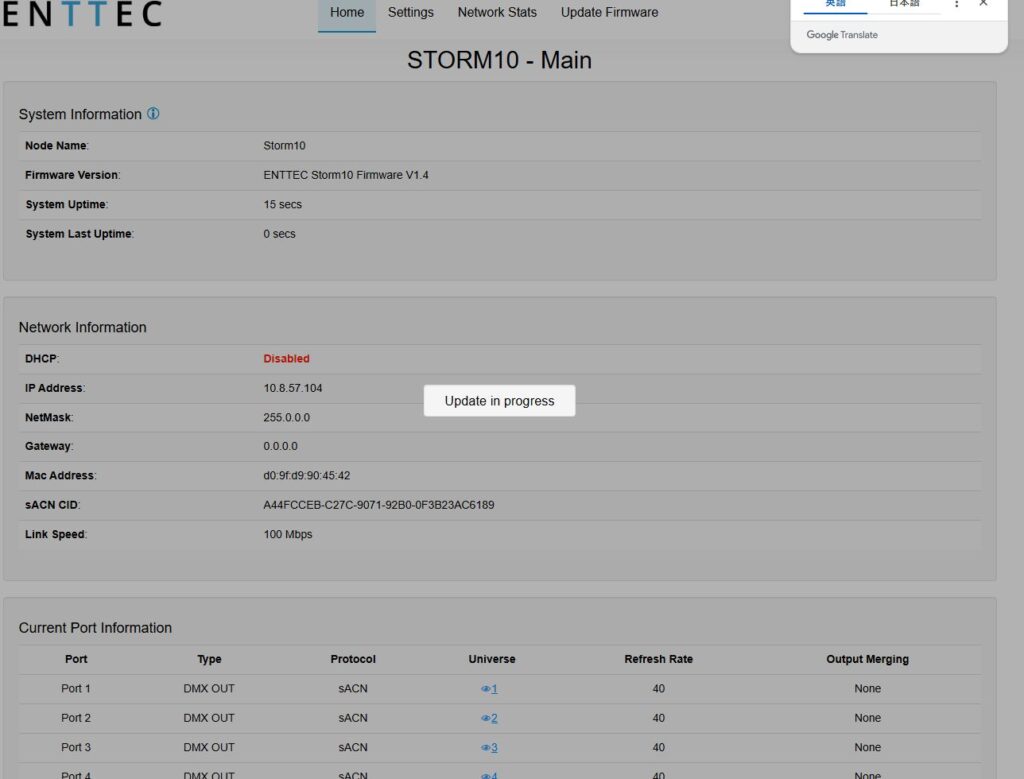
Task: Click sACN protocol in Port 2 row
Action: click(x=353, y=718)
